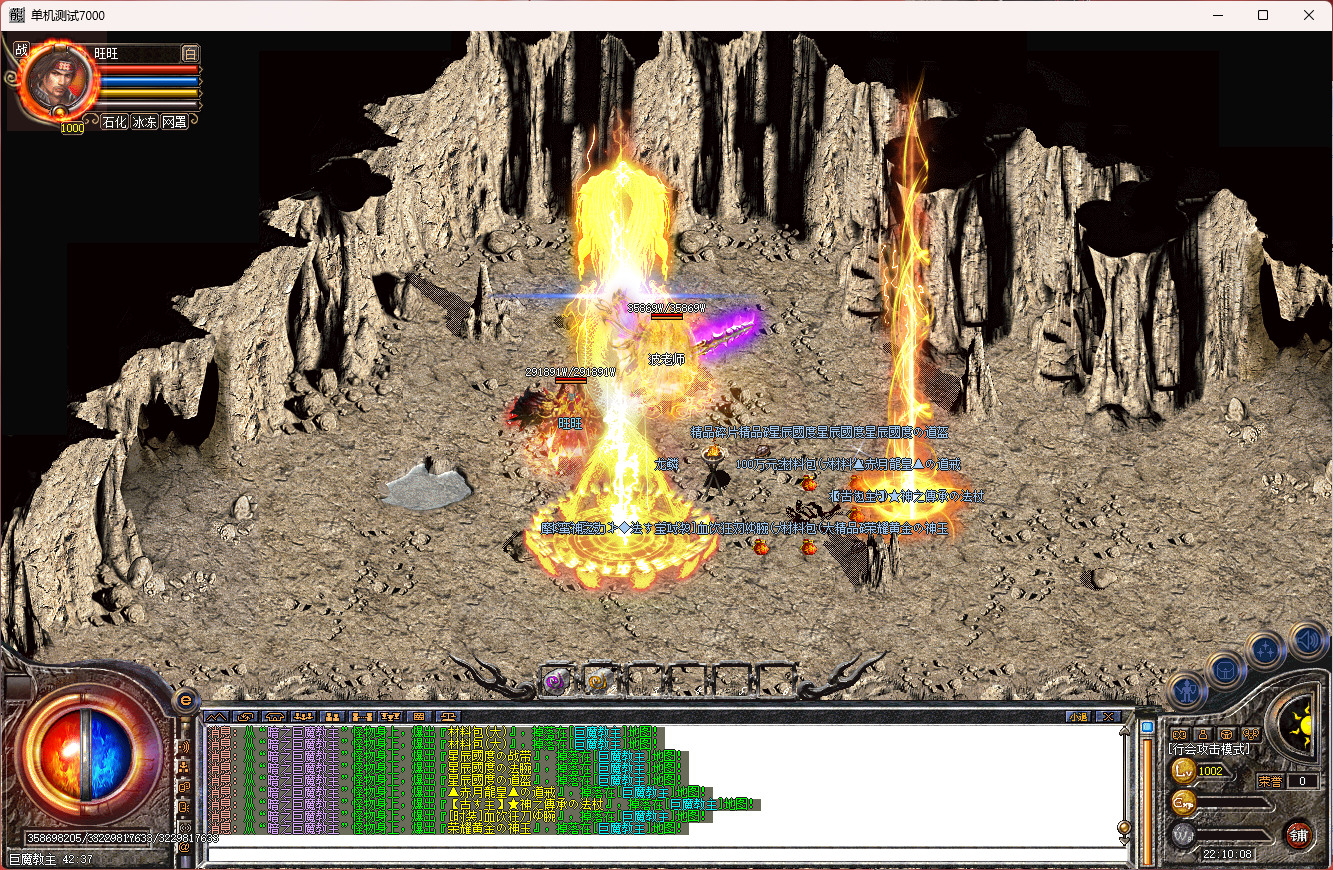Click the honor value 0 field
This screenshot has width=1333, height=870.
click(1303, 781)
